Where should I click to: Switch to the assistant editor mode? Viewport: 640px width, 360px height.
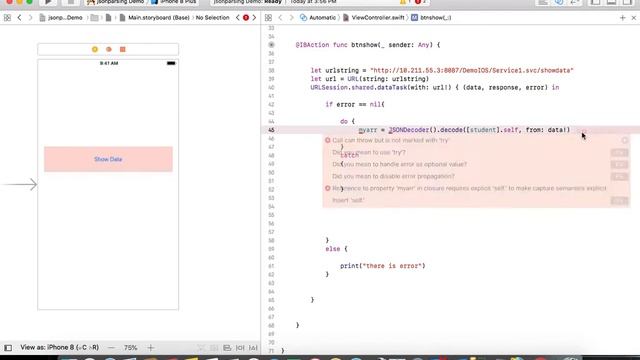pyautogui.click(x=558, y=2)
